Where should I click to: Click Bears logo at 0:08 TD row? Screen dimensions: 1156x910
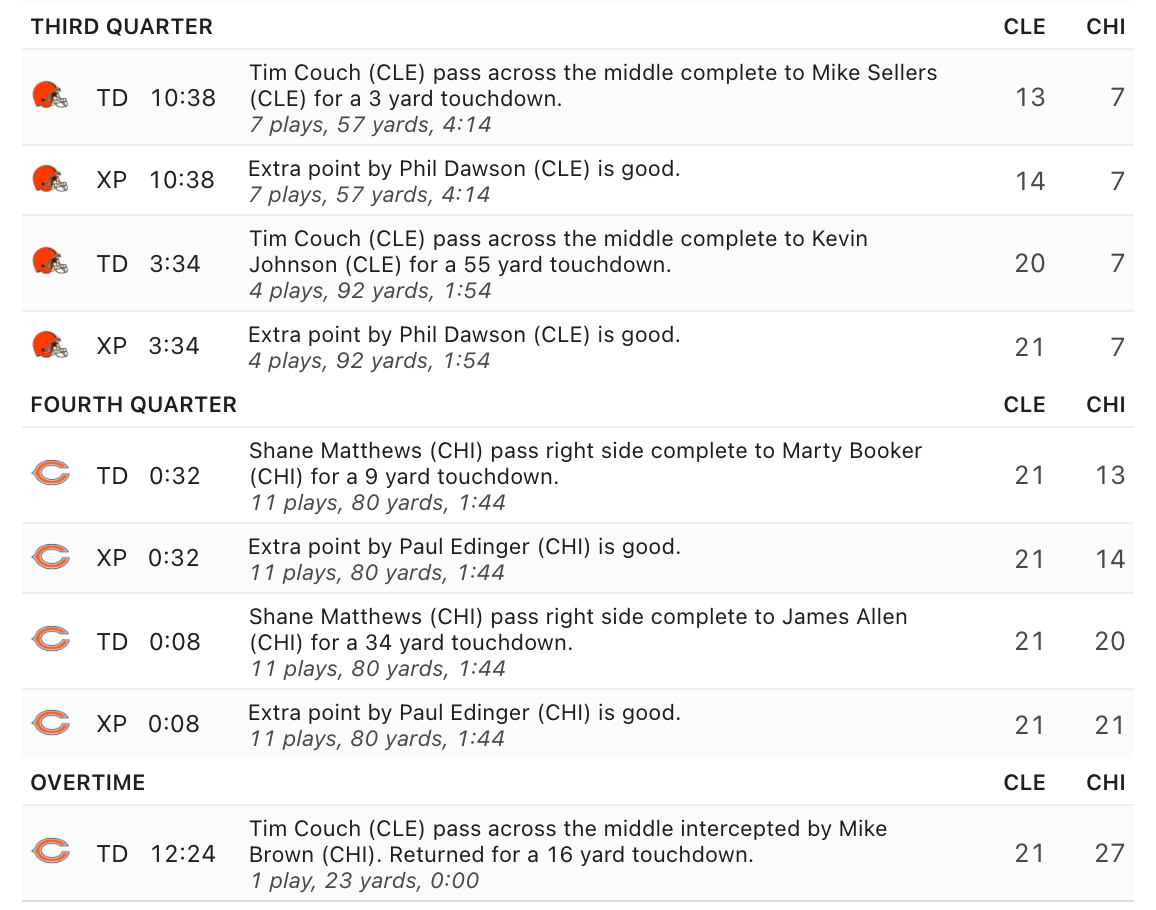point(51,640)
